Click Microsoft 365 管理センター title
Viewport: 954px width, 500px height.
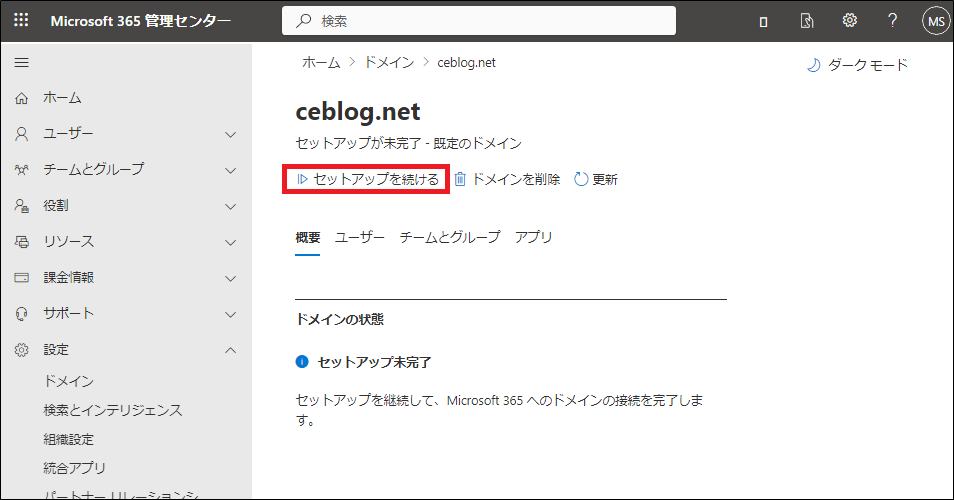click(141, 21)
